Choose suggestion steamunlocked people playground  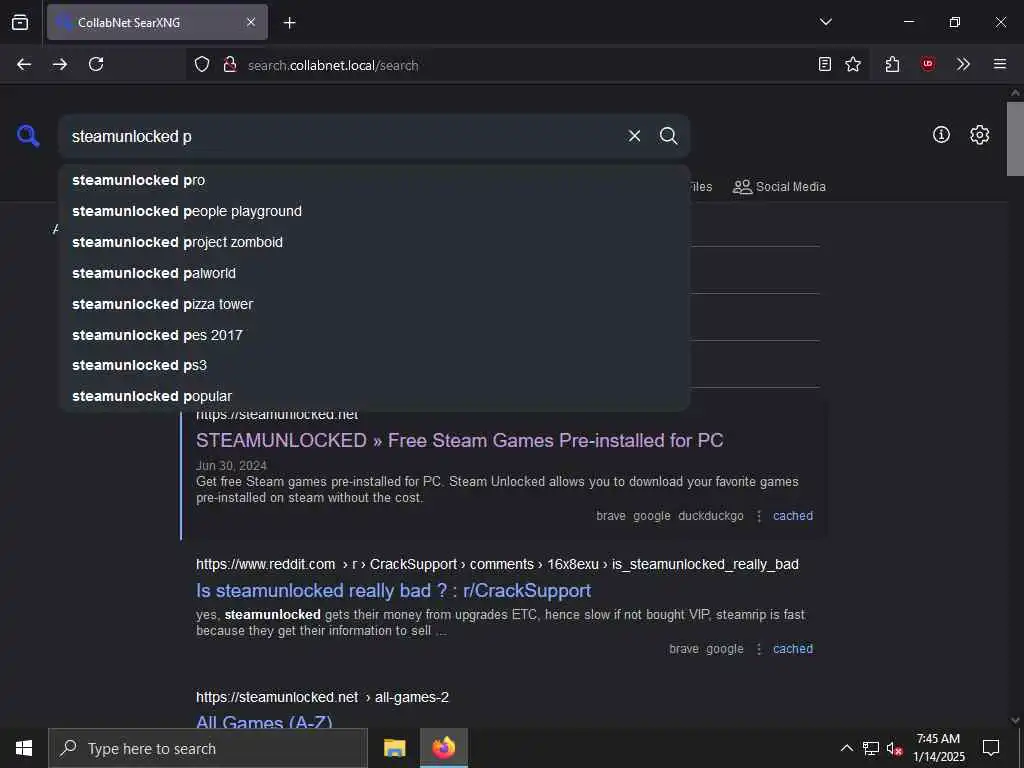[374, 211]
